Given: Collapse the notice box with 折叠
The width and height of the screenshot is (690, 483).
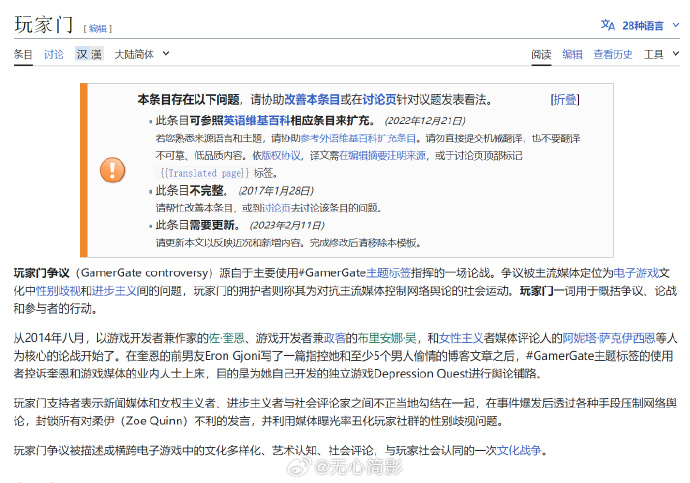Looking at the screenshot, I should point(565,99).
